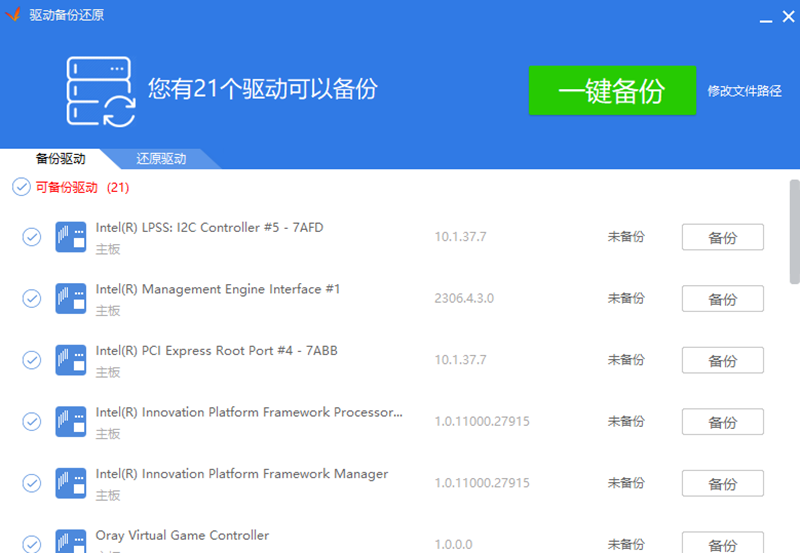Uncheck the Management Engine Interface driver
Viewport: 800px width, 553px height.
point(32,299)
